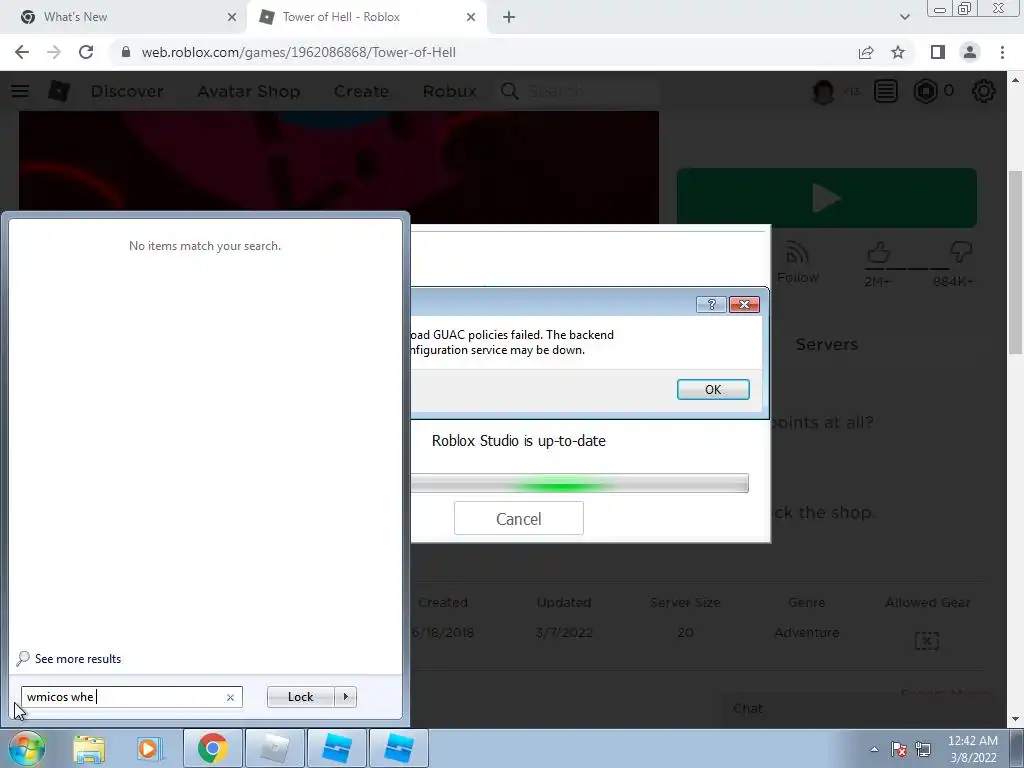Click the Windows Start orb
Image resolution: width=1024 pixels, height=768 pixels.
pos(27,748)
